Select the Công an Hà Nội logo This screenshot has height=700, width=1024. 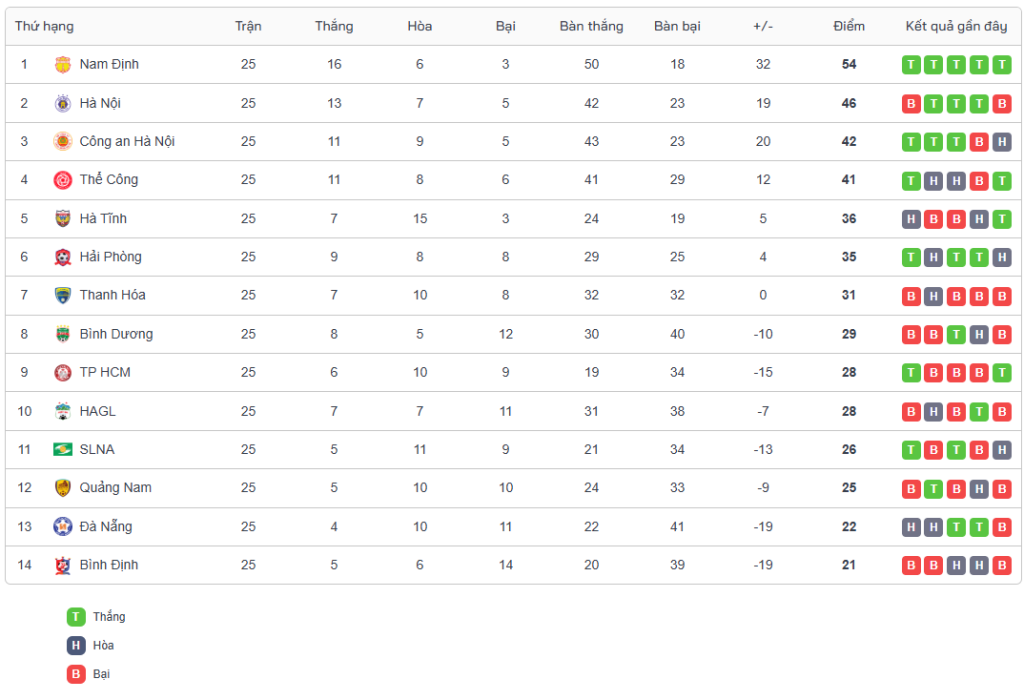click(x=63, y=142)
